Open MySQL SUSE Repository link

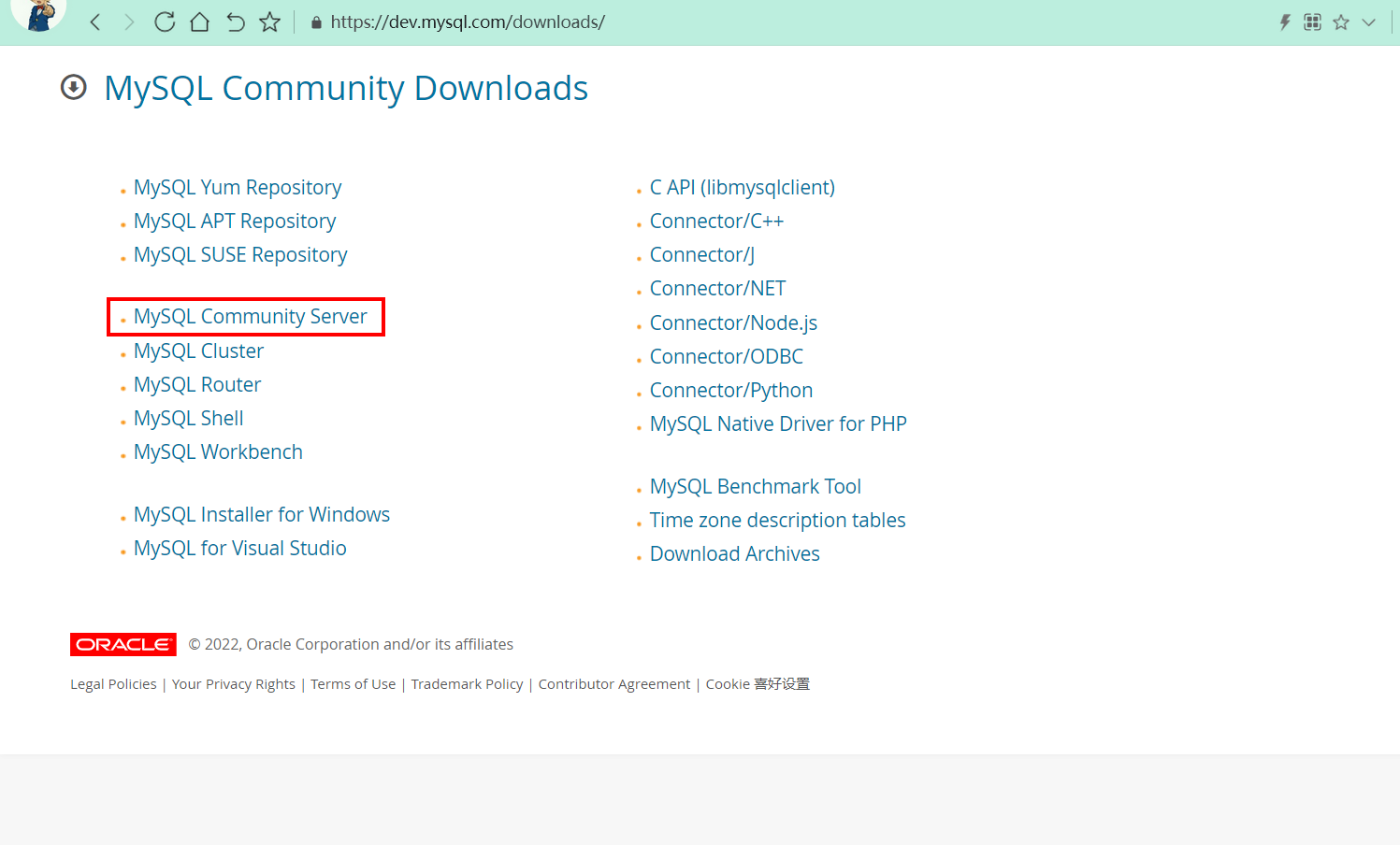tap(240, 254)
